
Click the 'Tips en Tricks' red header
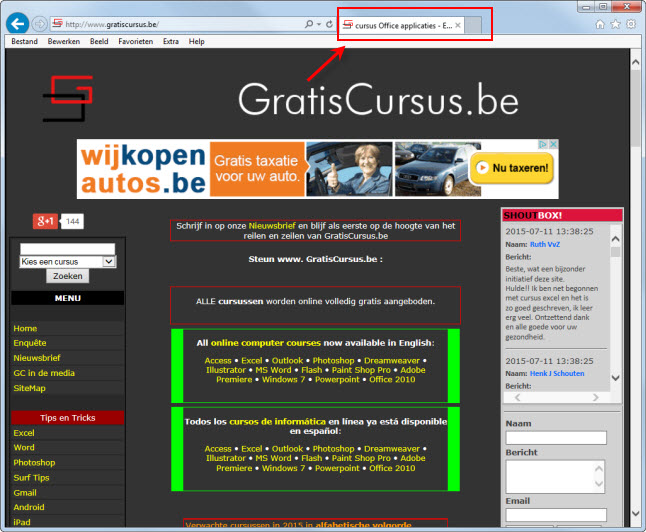pyautogui.click(x=68, y=418)
